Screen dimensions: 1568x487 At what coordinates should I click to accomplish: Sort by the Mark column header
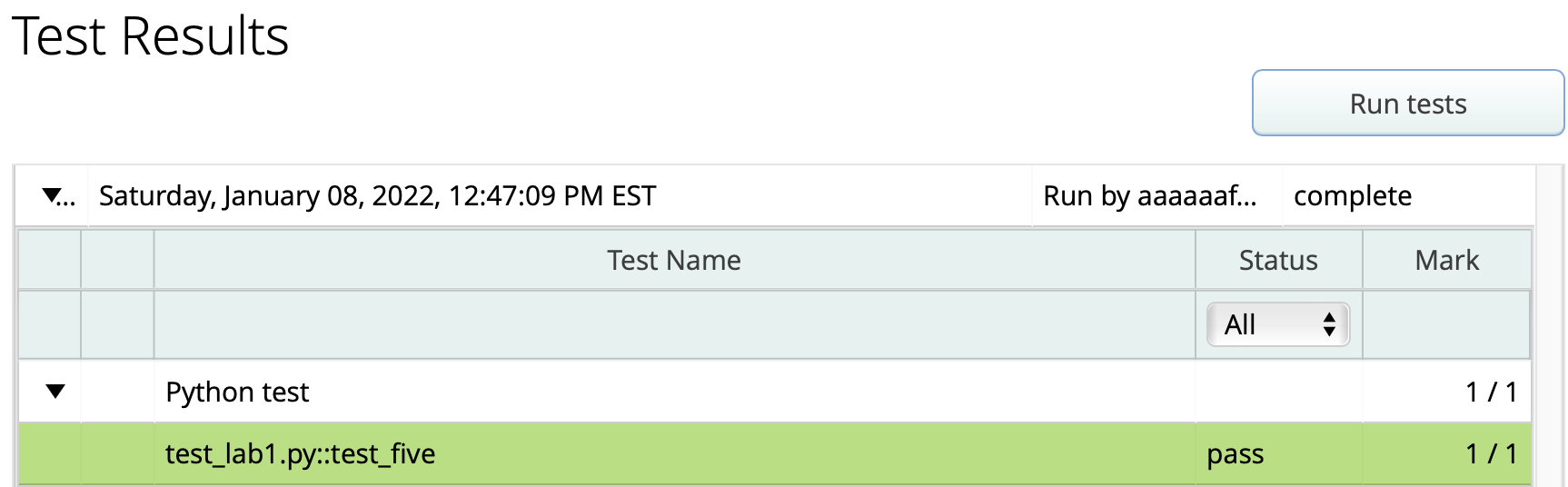pyautogui.click(x=1446, y=261)
